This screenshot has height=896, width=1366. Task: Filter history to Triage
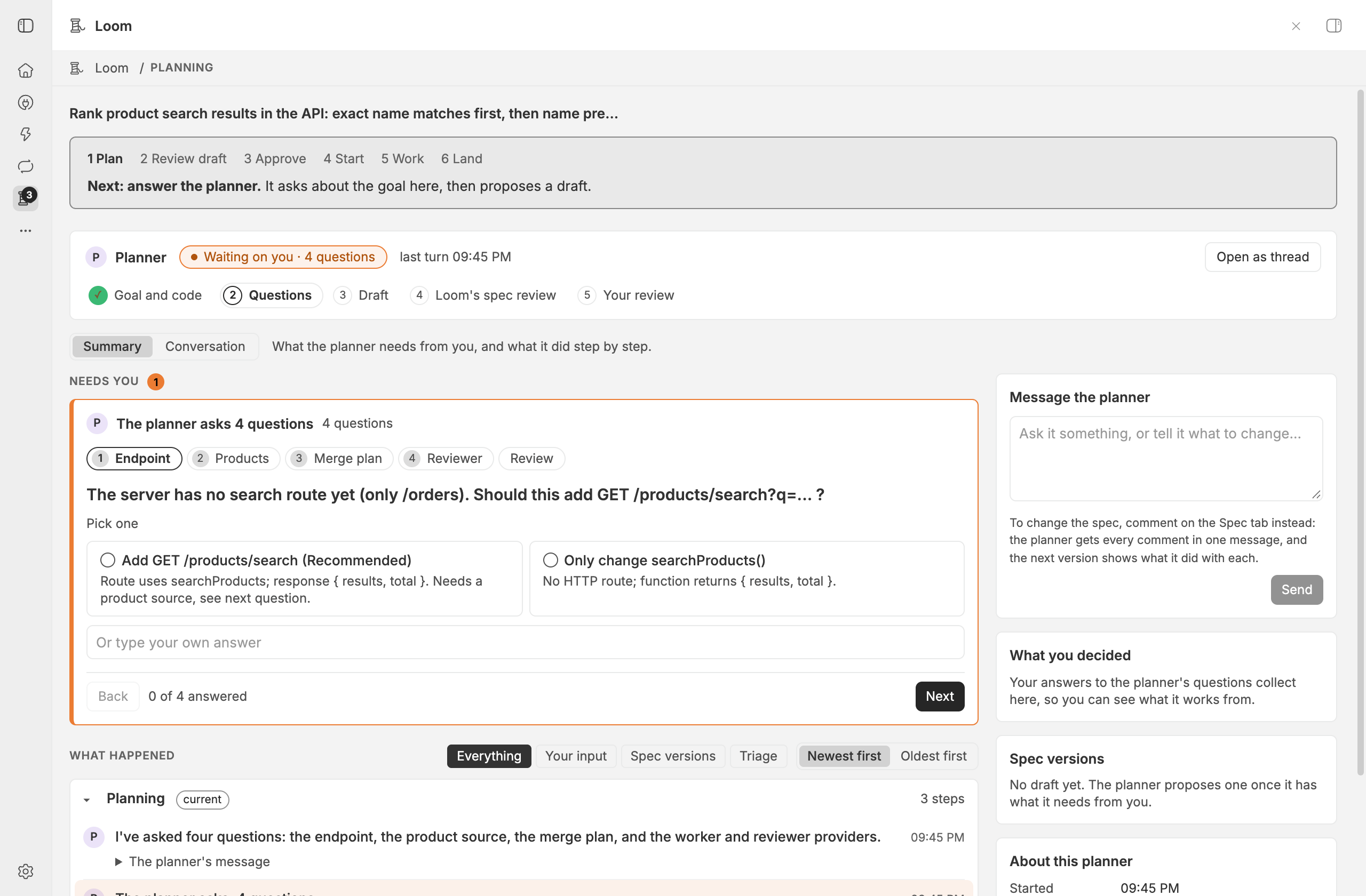tap(758, 755)
